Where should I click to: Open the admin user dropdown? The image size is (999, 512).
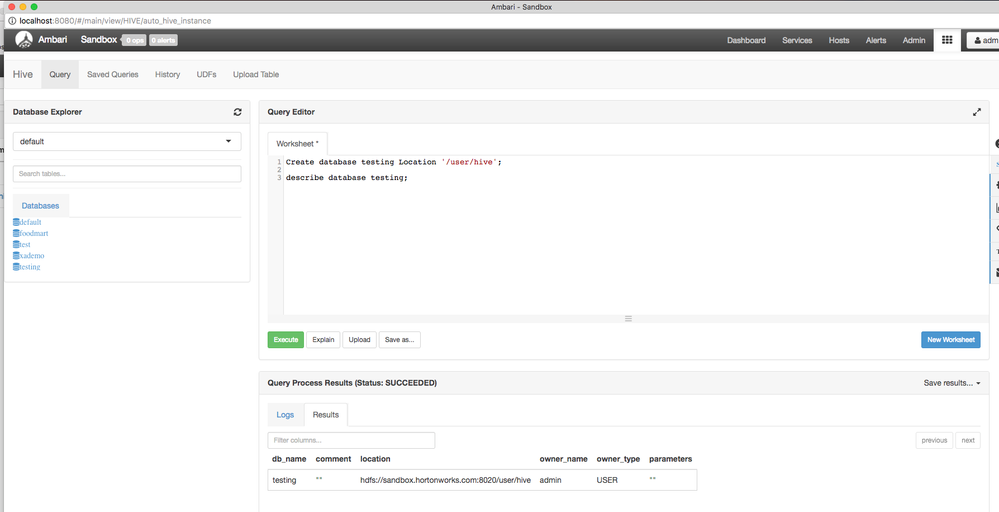coord(982,40)
